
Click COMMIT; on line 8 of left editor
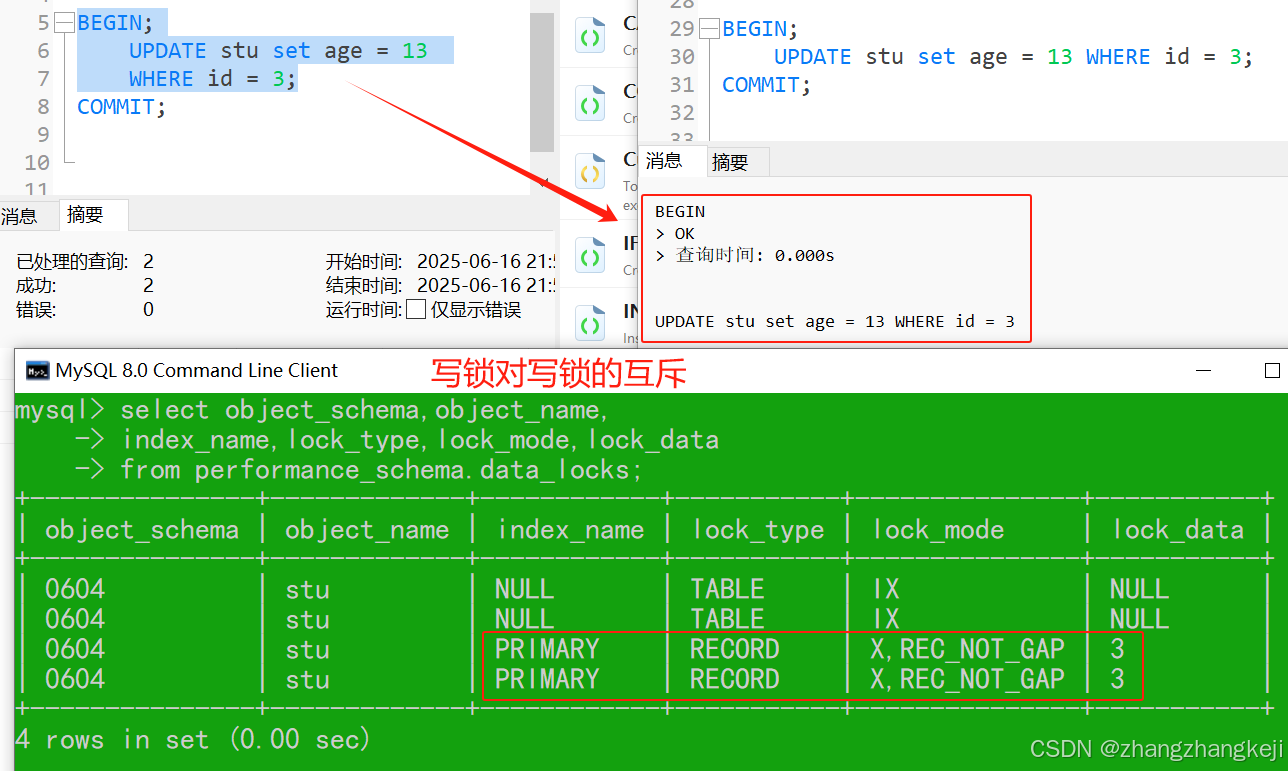click(x=122, y=107)
